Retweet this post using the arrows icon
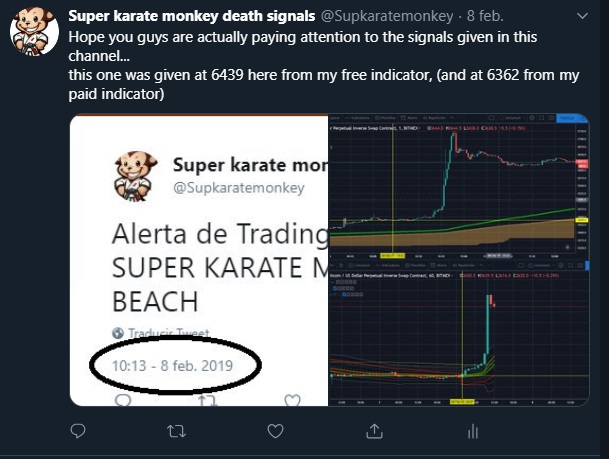 pos(176,431)
